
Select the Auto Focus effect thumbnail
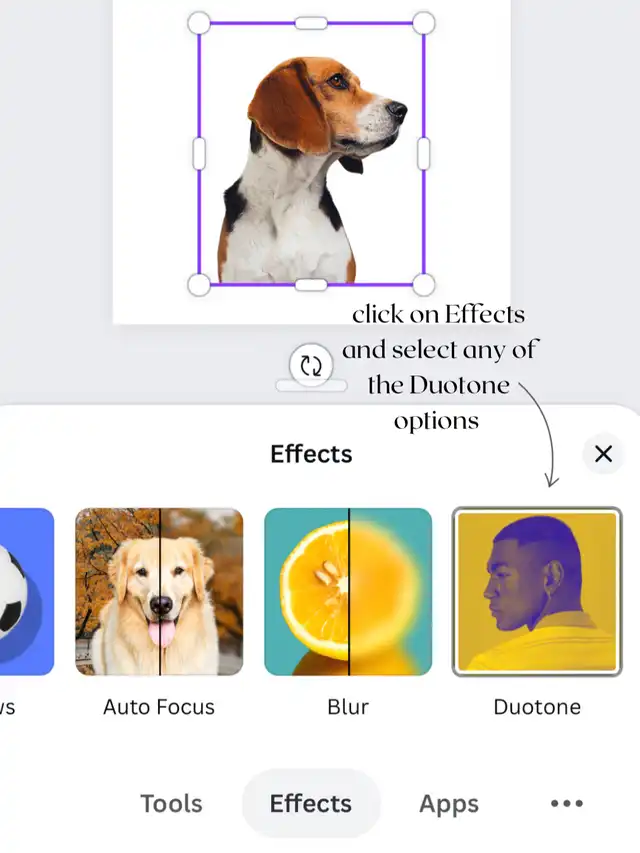tap(159, 592)
